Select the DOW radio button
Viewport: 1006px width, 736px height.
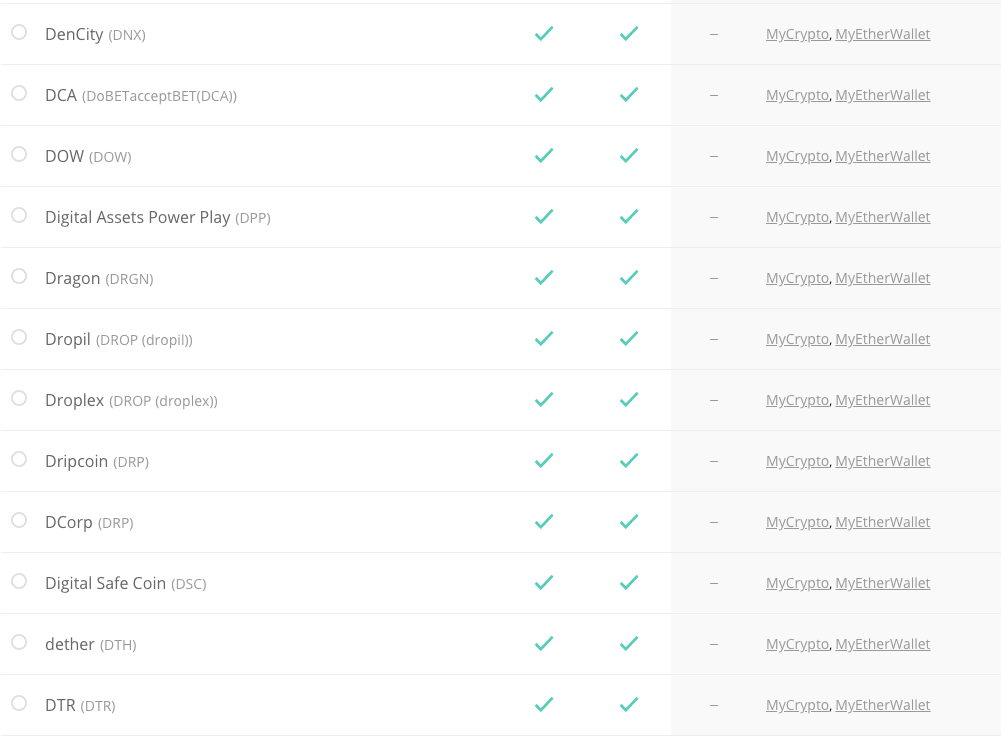[19, 154]
